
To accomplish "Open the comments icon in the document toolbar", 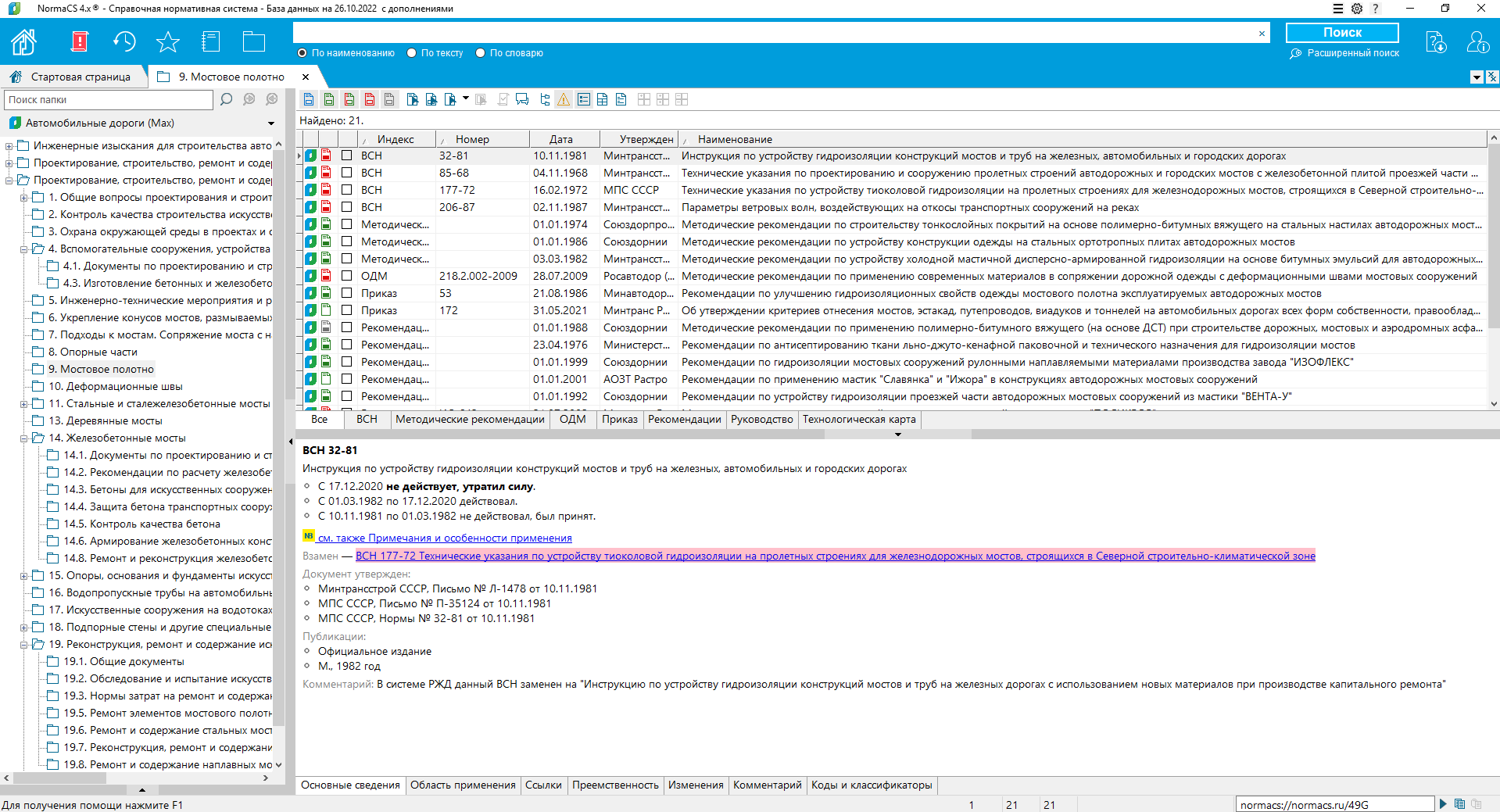I will pos(521,99).
